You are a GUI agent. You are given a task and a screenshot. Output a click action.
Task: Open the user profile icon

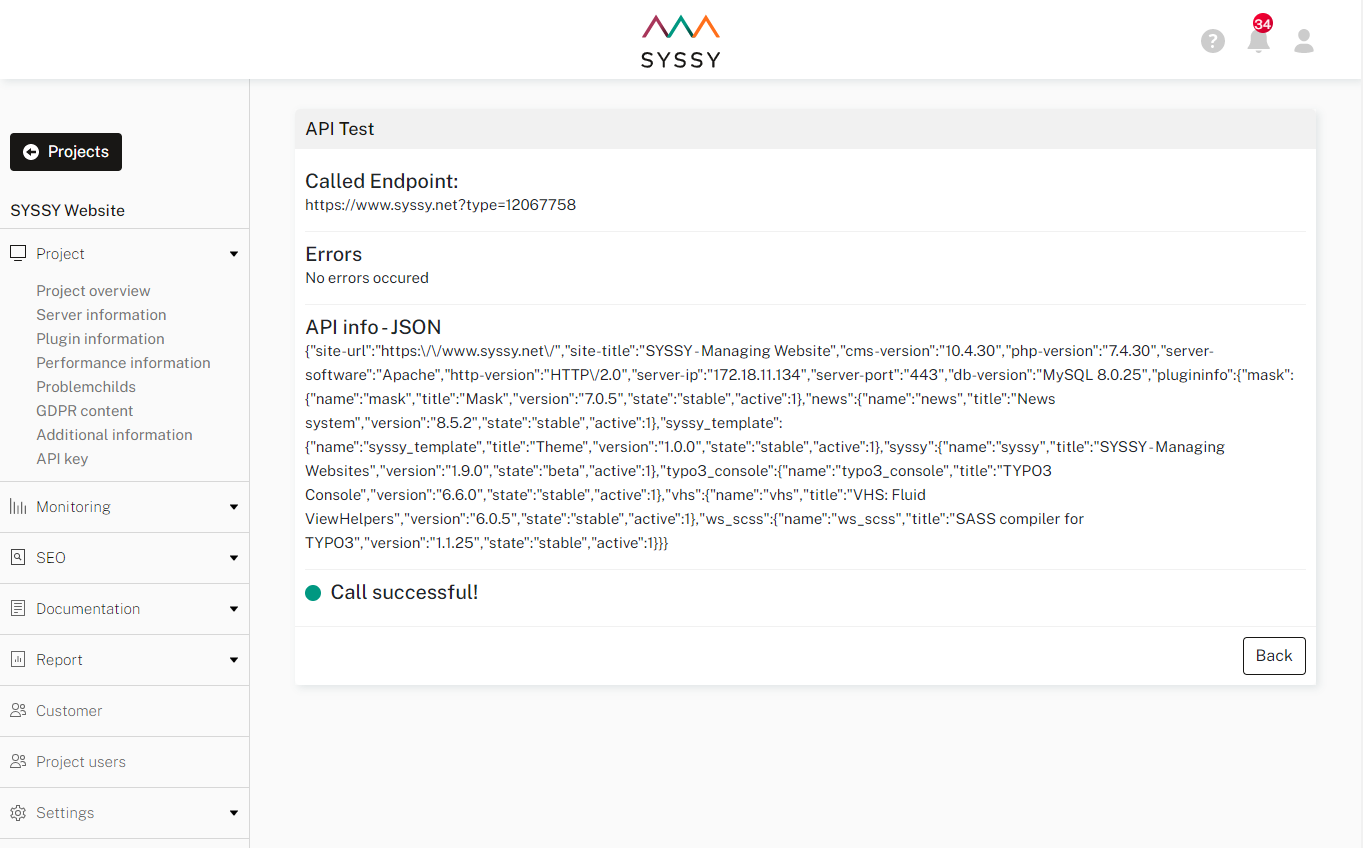[1303, 41]
